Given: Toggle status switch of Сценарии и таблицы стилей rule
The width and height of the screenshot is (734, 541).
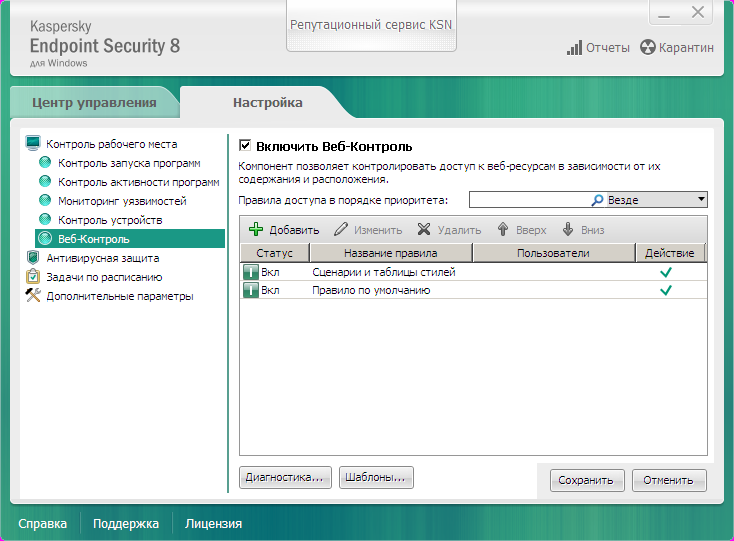Looking at the screenshot, I should (251, 272).
